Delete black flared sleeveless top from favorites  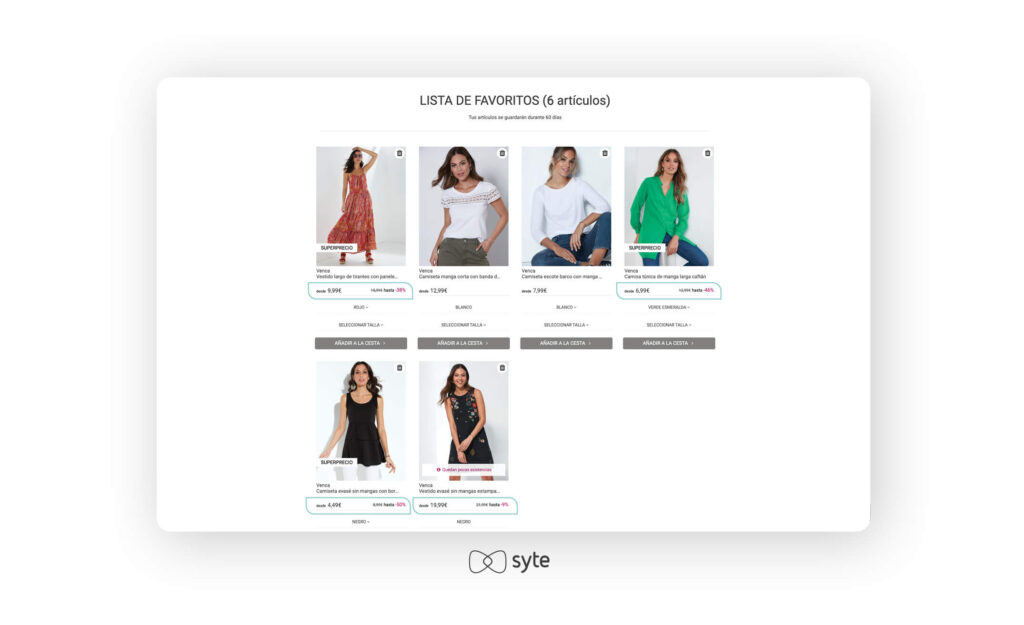(400, 368)
